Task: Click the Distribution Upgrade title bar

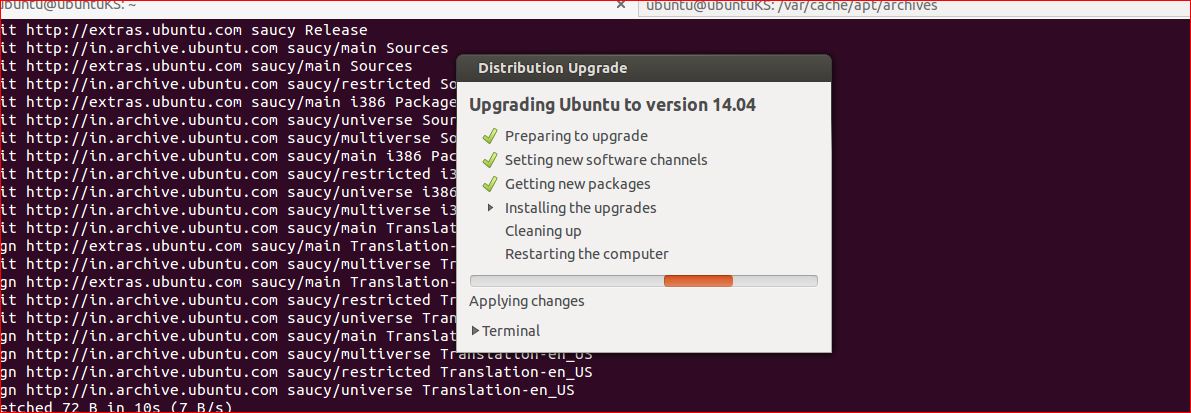Action: tap(643, 69)
